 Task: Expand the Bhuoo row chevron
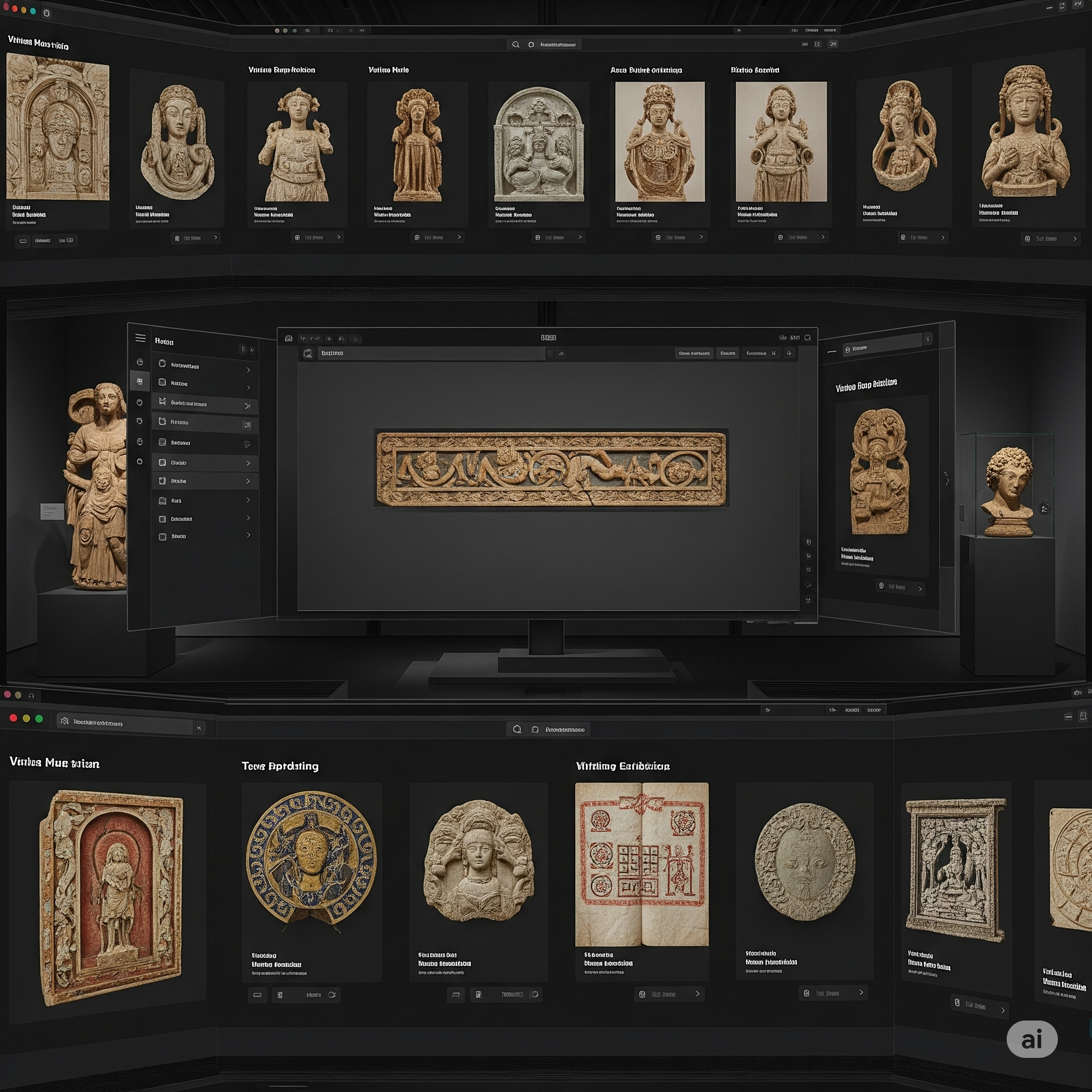pos(248,535)
